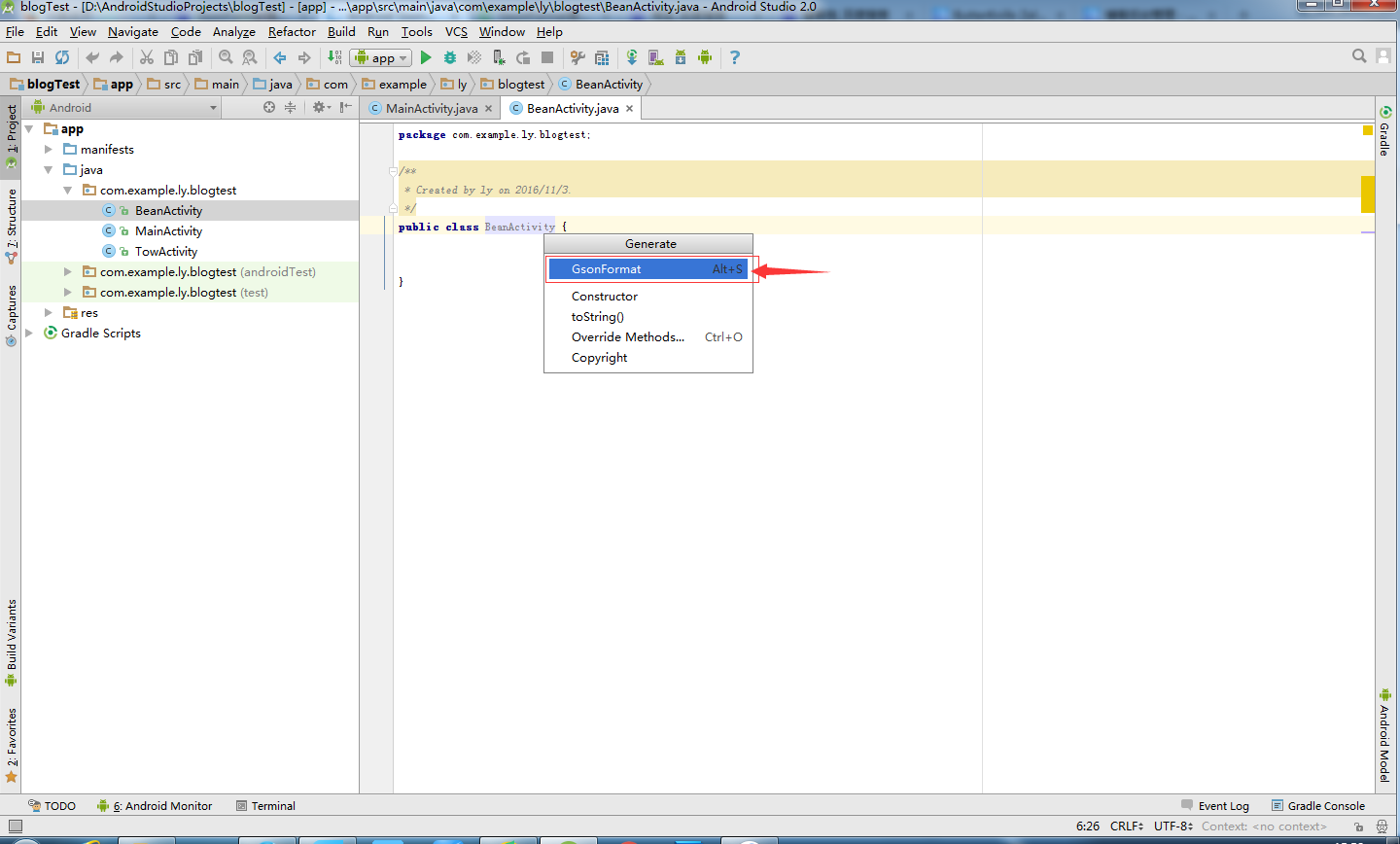Toggle the Project tool window side tab
Screen dimensions: 1400x844
[11, 131]
